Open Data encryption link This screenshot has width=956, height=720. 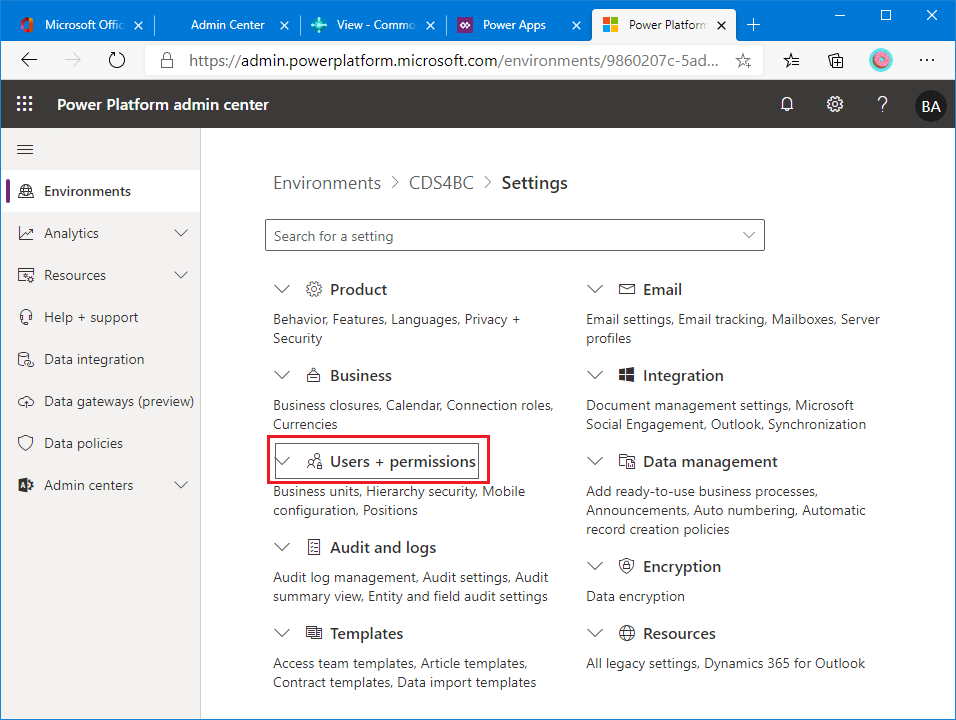coord(635,596)
